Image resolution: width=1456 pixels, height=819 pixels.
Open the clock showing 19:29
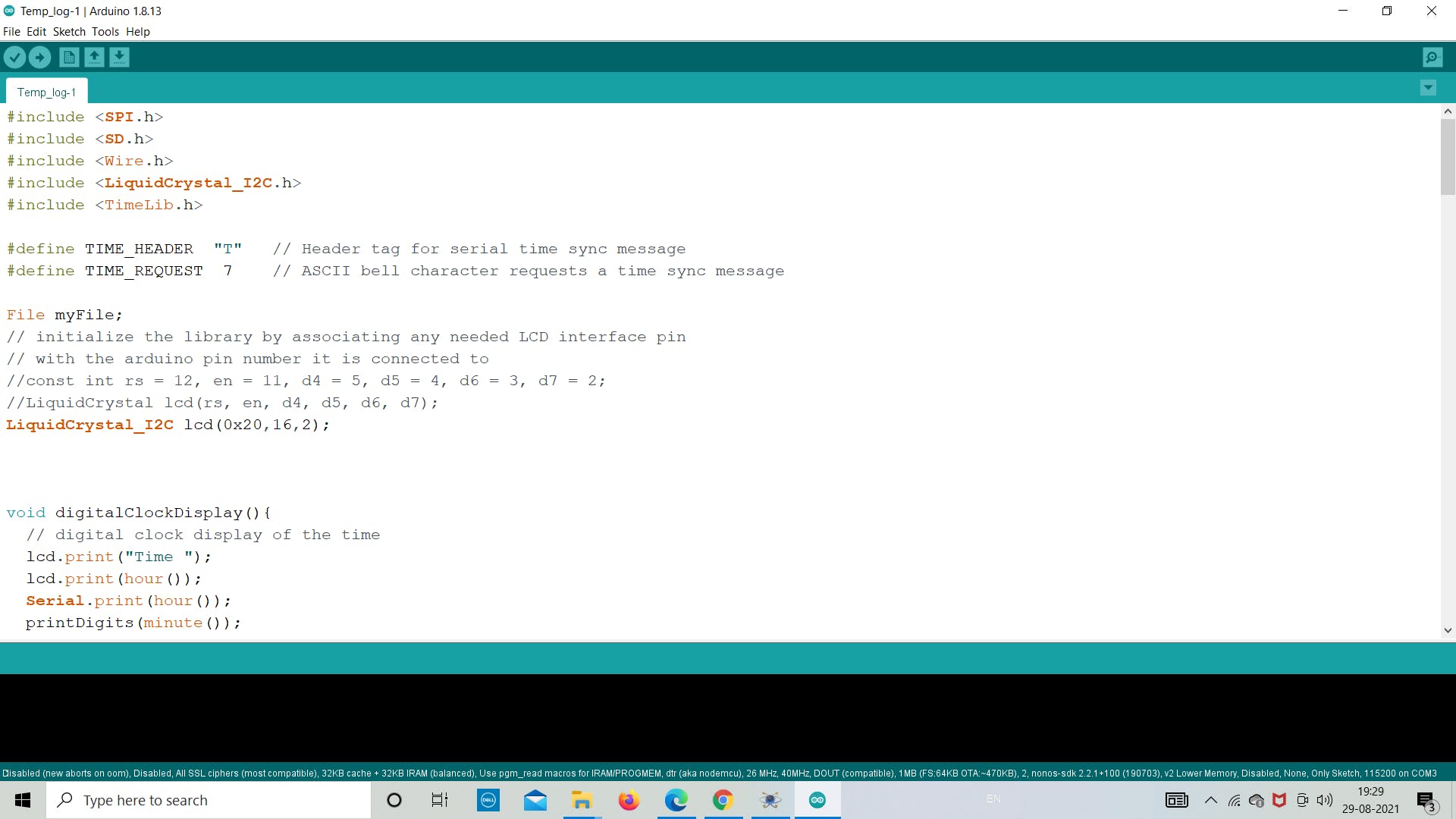(x=1370, y=800)
